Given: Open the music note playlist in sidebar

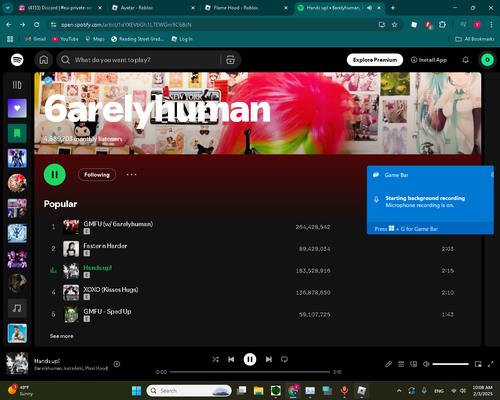Looking at the screenshot, I should [17, 308].
